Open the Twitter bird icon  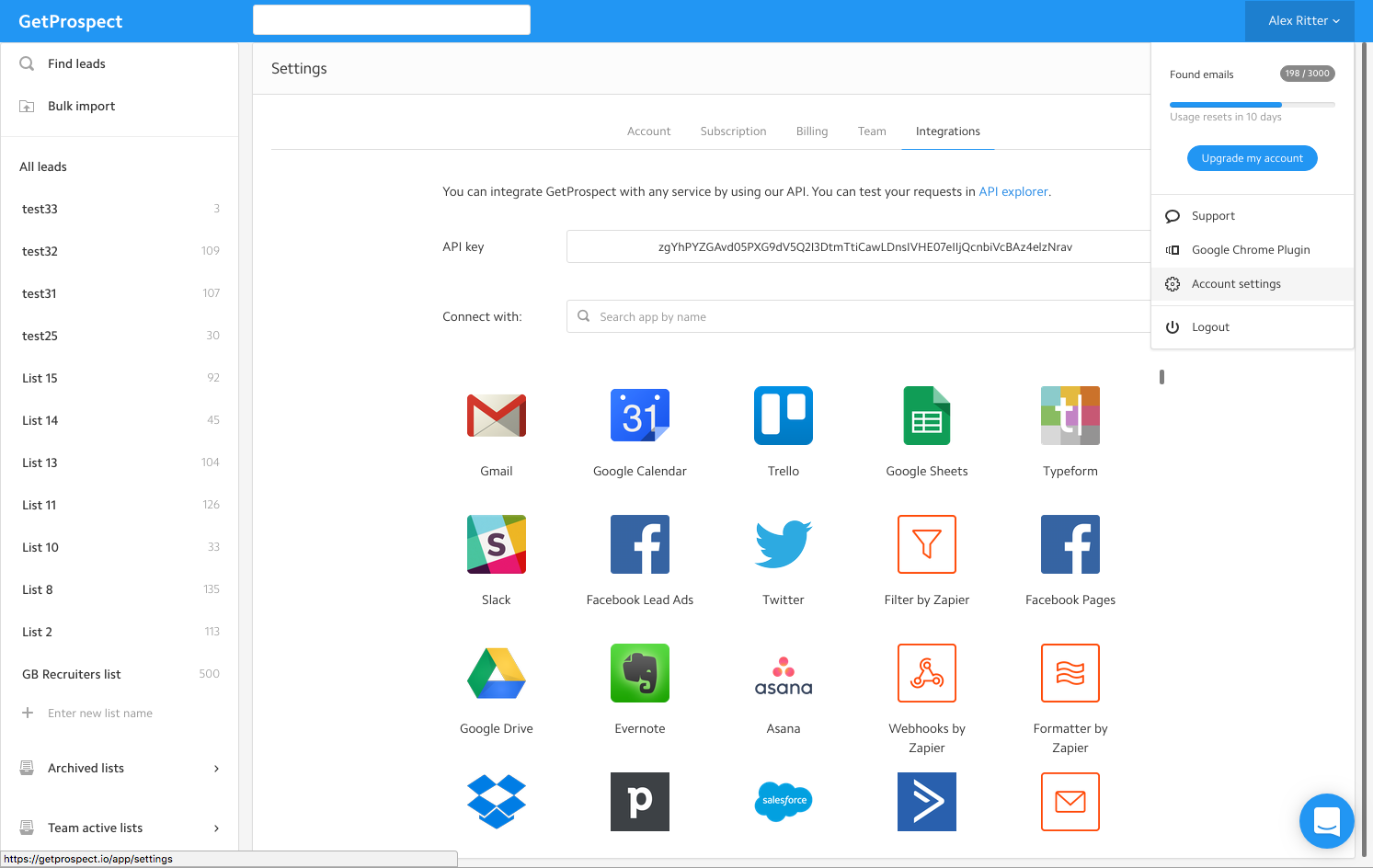coord(784,544)
